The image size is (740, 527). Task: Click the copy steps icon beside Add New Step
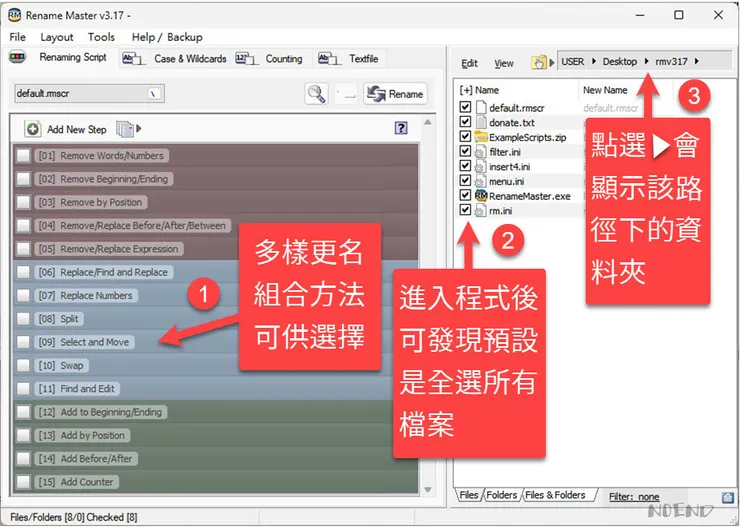(x=125, y=129)
